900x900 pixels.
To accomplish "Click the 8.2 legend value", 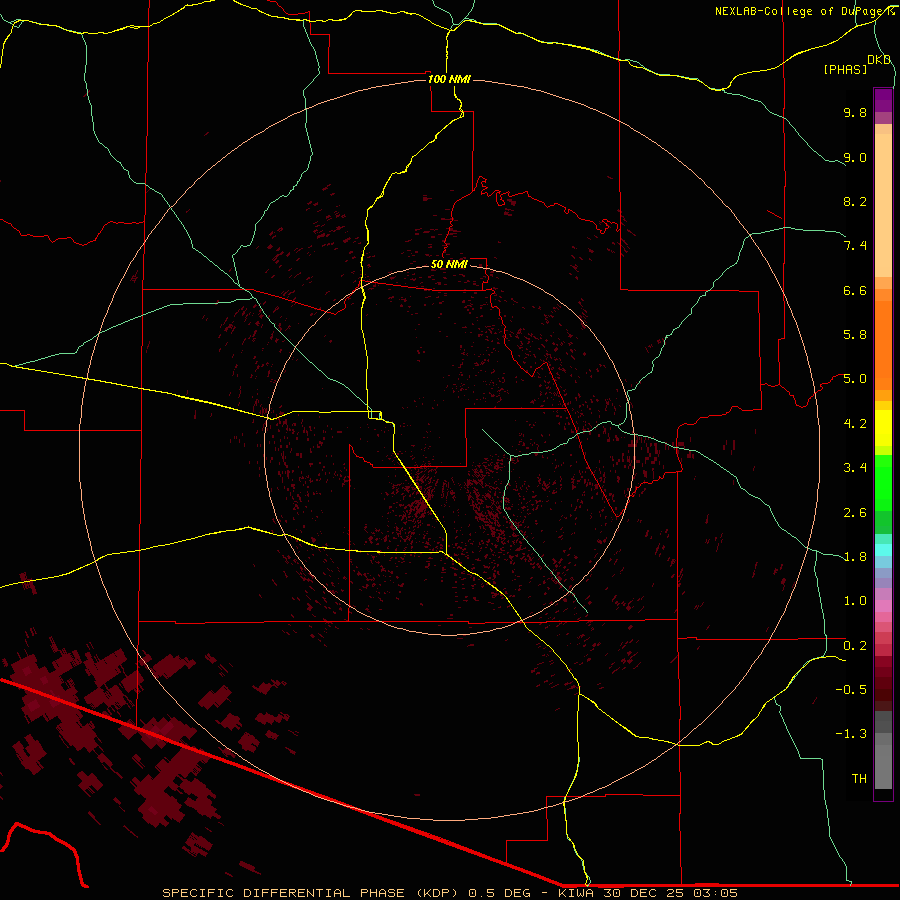I will pyautogui.click(x=855, y=201).
